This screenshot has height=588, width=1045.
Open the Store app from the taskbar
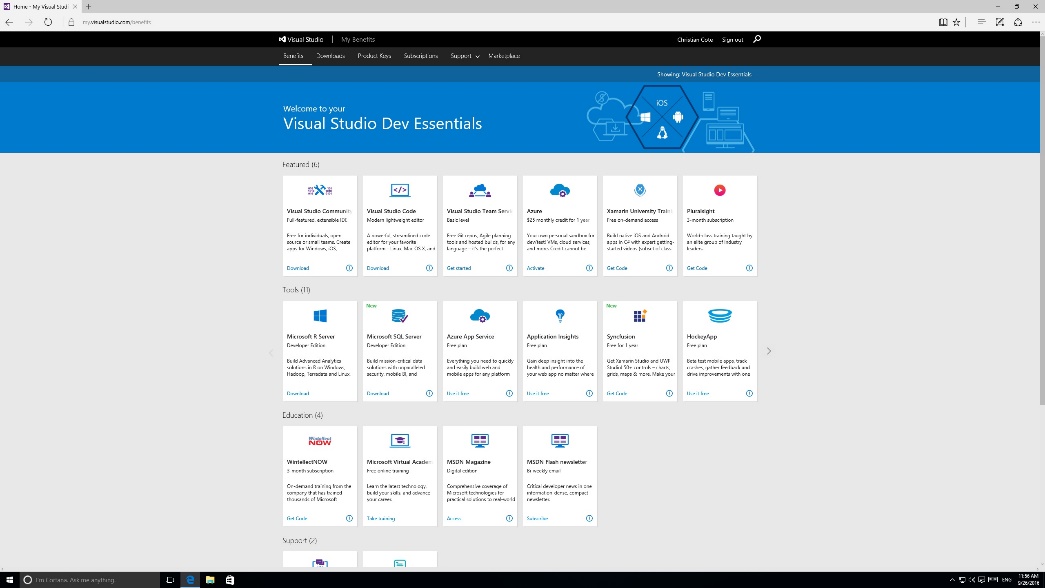[x=230, y=580]
